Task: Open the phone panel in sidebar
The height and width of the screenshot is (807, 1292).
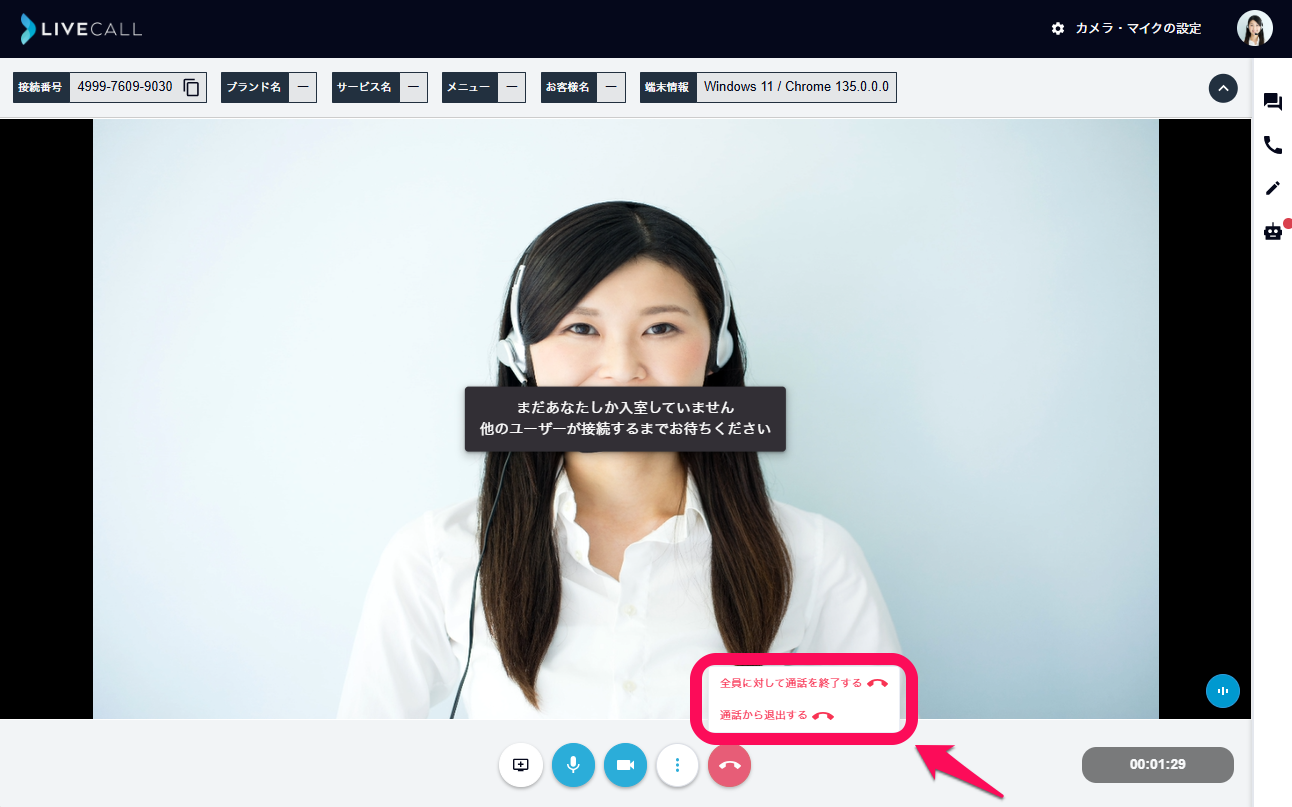Action: pyautogui.click(x=1272, y=145)
